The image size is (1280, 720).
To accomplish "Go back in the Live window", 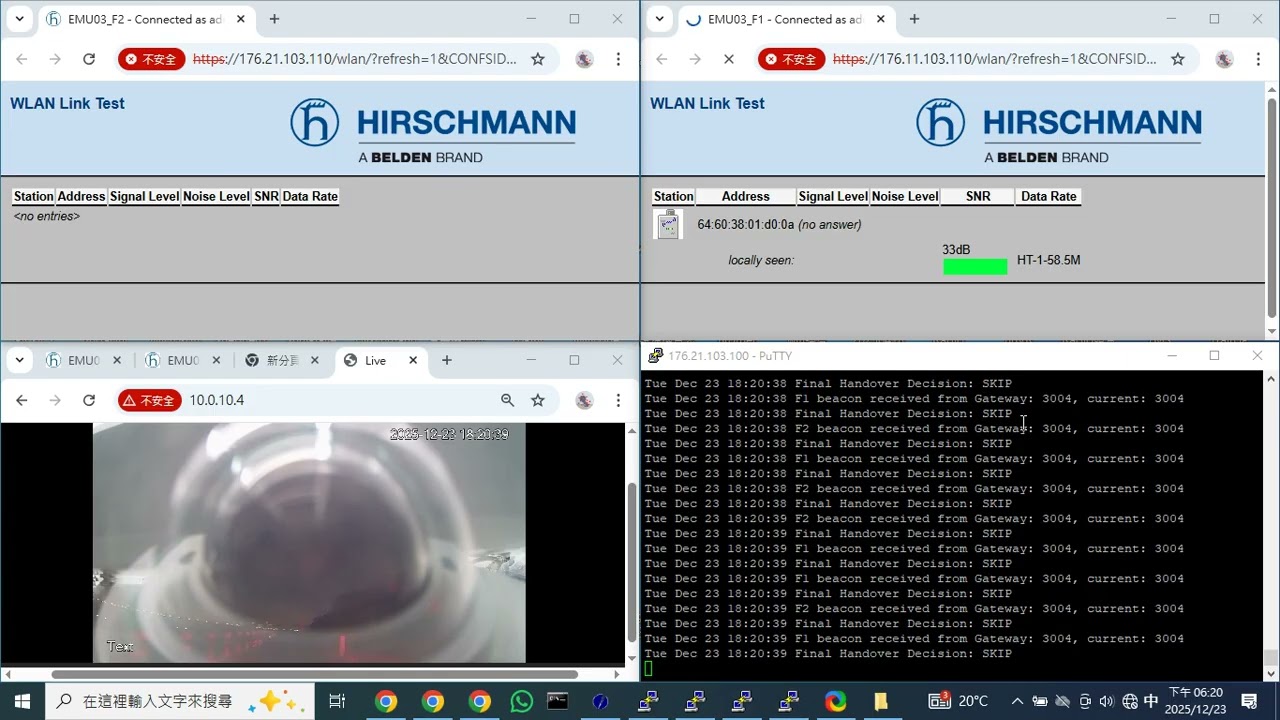I will [22, 400].
